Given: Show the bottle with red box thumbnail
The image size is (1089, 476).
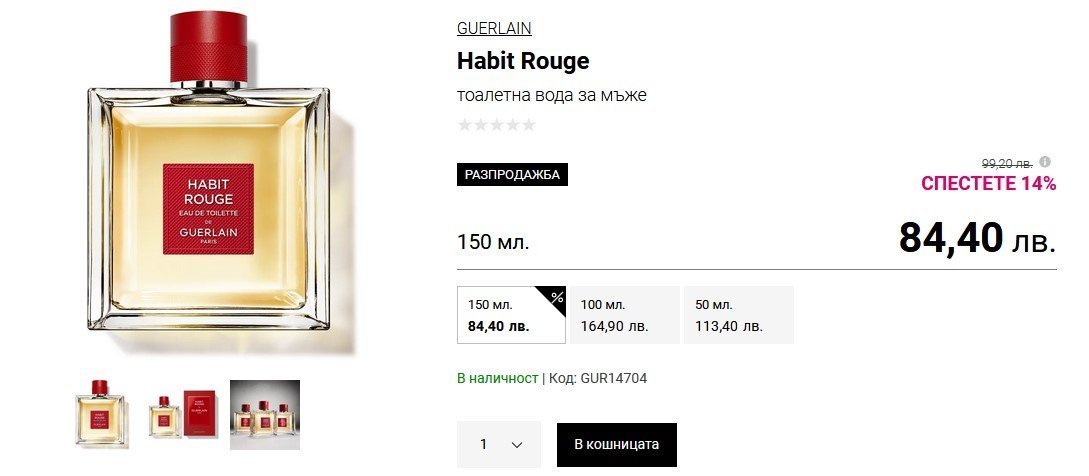Looking at the screenshot, I should coord(183,414).
